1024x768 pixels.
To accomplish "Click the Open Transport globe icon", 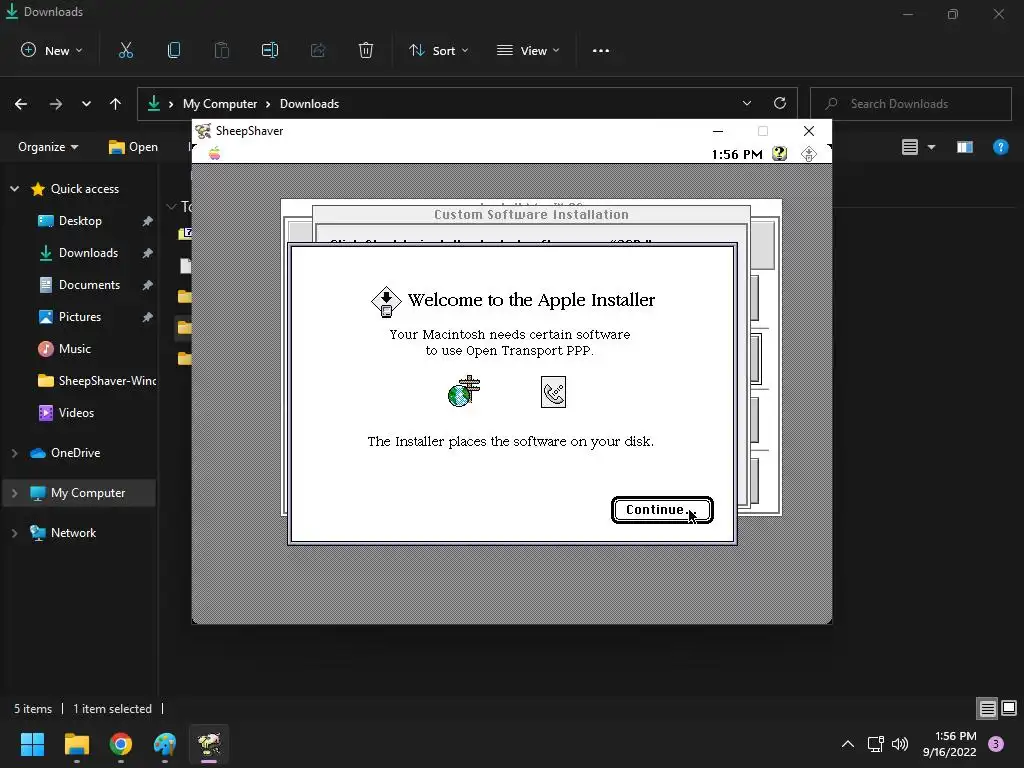I will [464, 391].
